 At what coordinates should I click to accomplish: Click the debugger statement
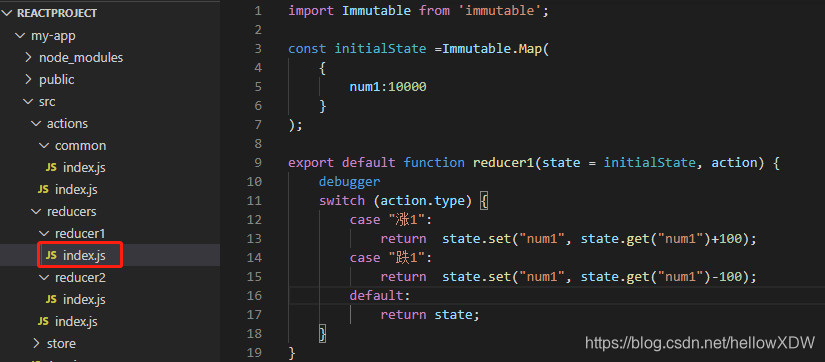(349, 182)
